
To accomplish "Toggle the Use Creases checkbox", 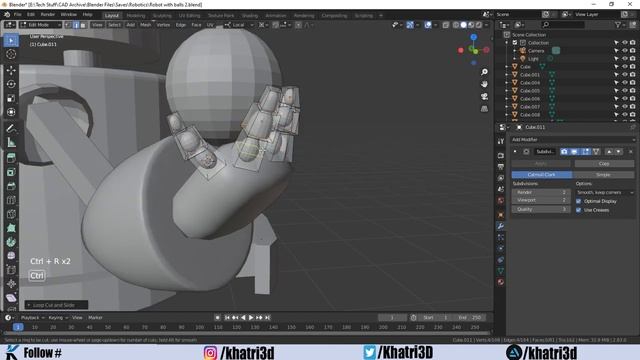I will click(x=578, y=210).
